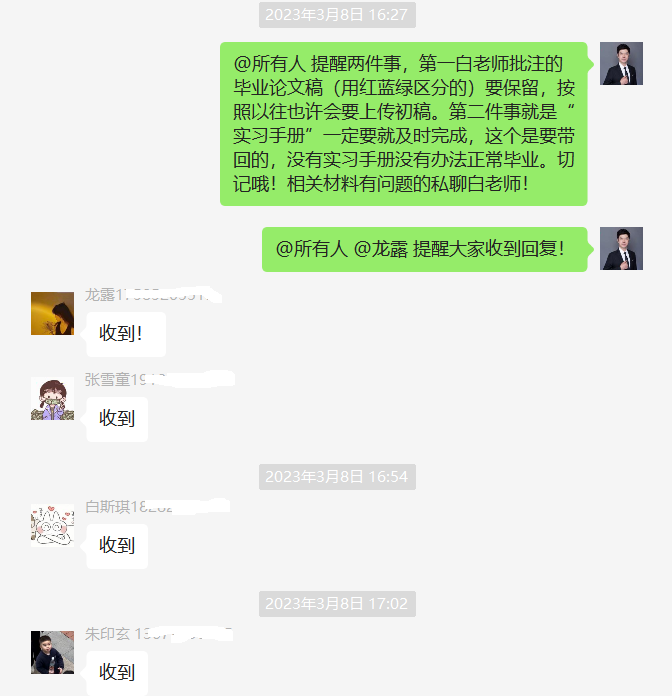Click 龙露's reply bubble 收到!

point(126,334)
